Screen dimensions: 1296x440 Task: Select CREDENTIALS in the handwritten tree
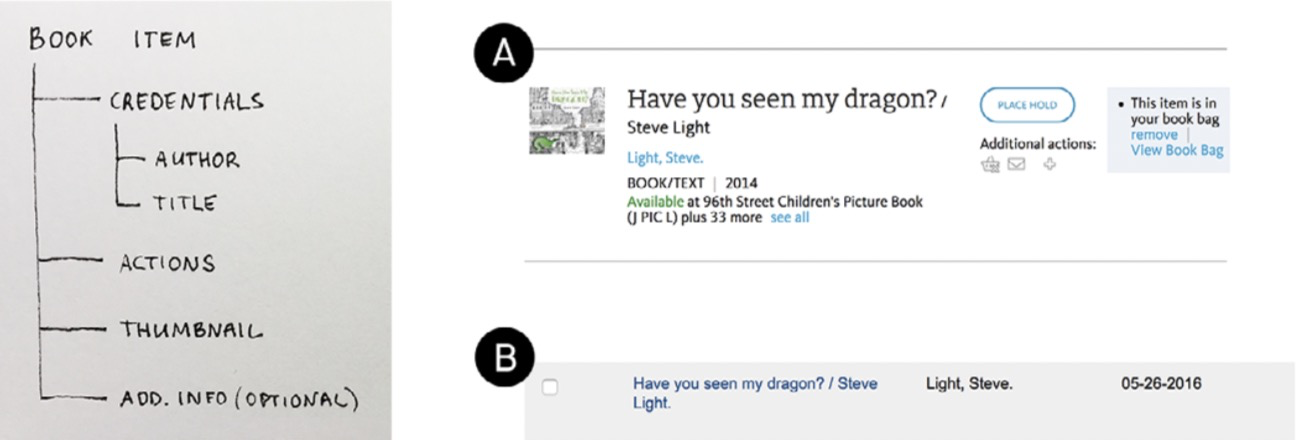[x=187, y=101]
